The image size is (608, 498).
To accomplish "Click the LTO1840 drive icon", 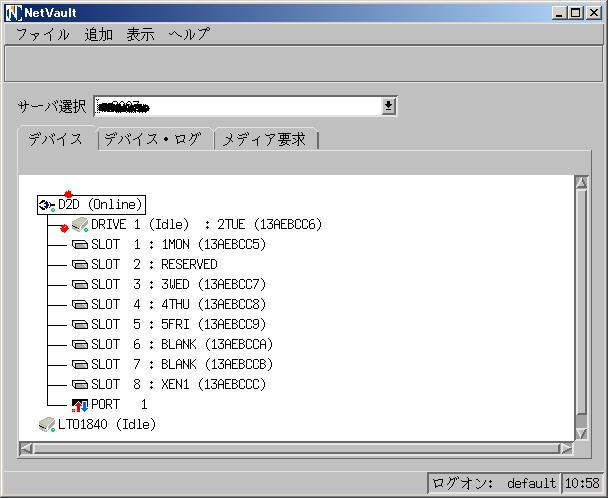I will point(47,425).
